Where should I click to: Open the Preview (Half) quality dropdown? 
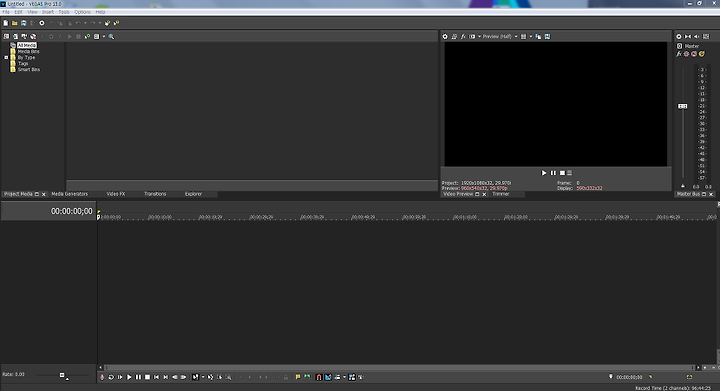(500, 36)
